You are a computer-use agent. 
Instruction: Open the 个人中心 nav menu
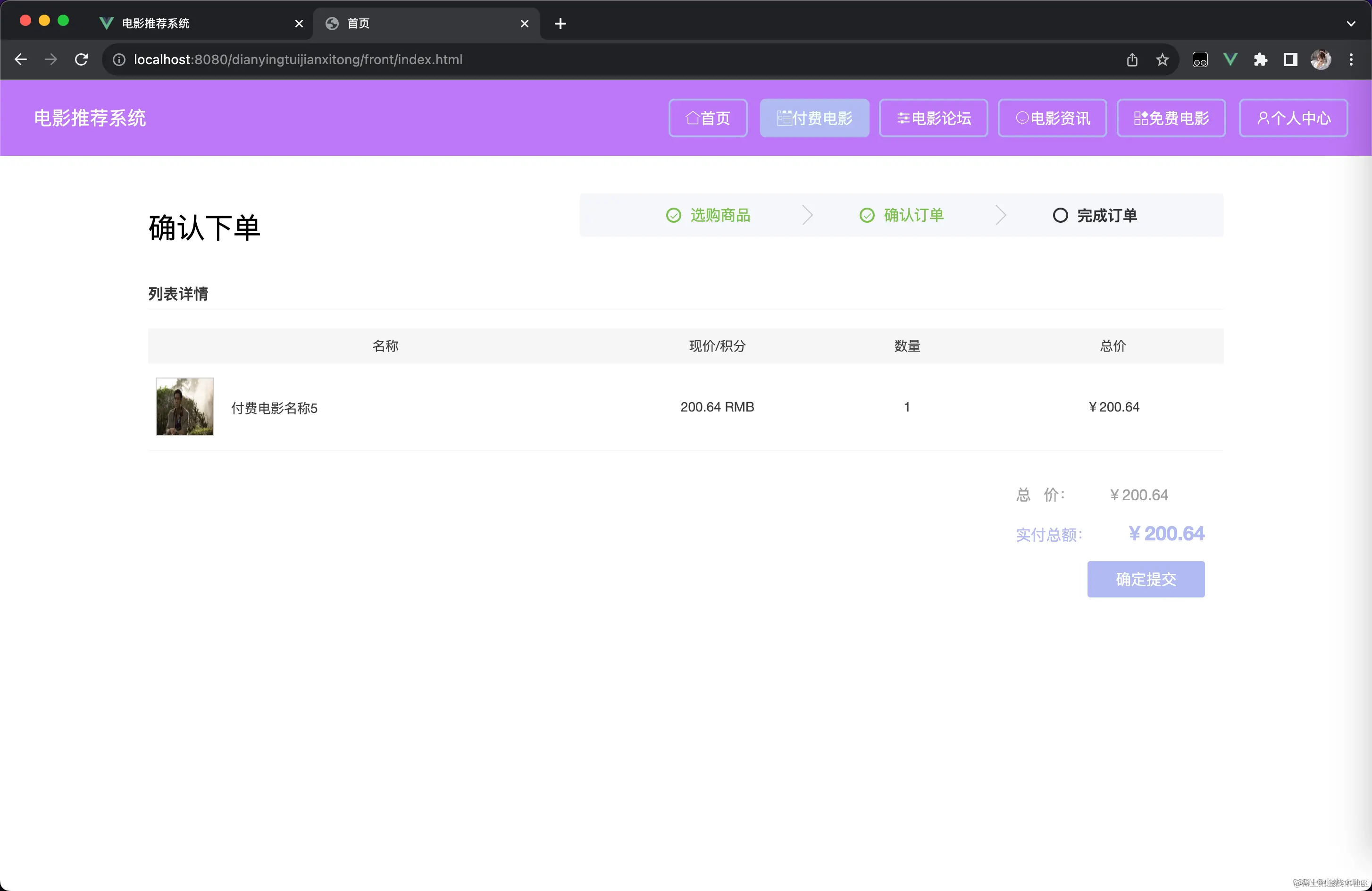(1293, 118)
